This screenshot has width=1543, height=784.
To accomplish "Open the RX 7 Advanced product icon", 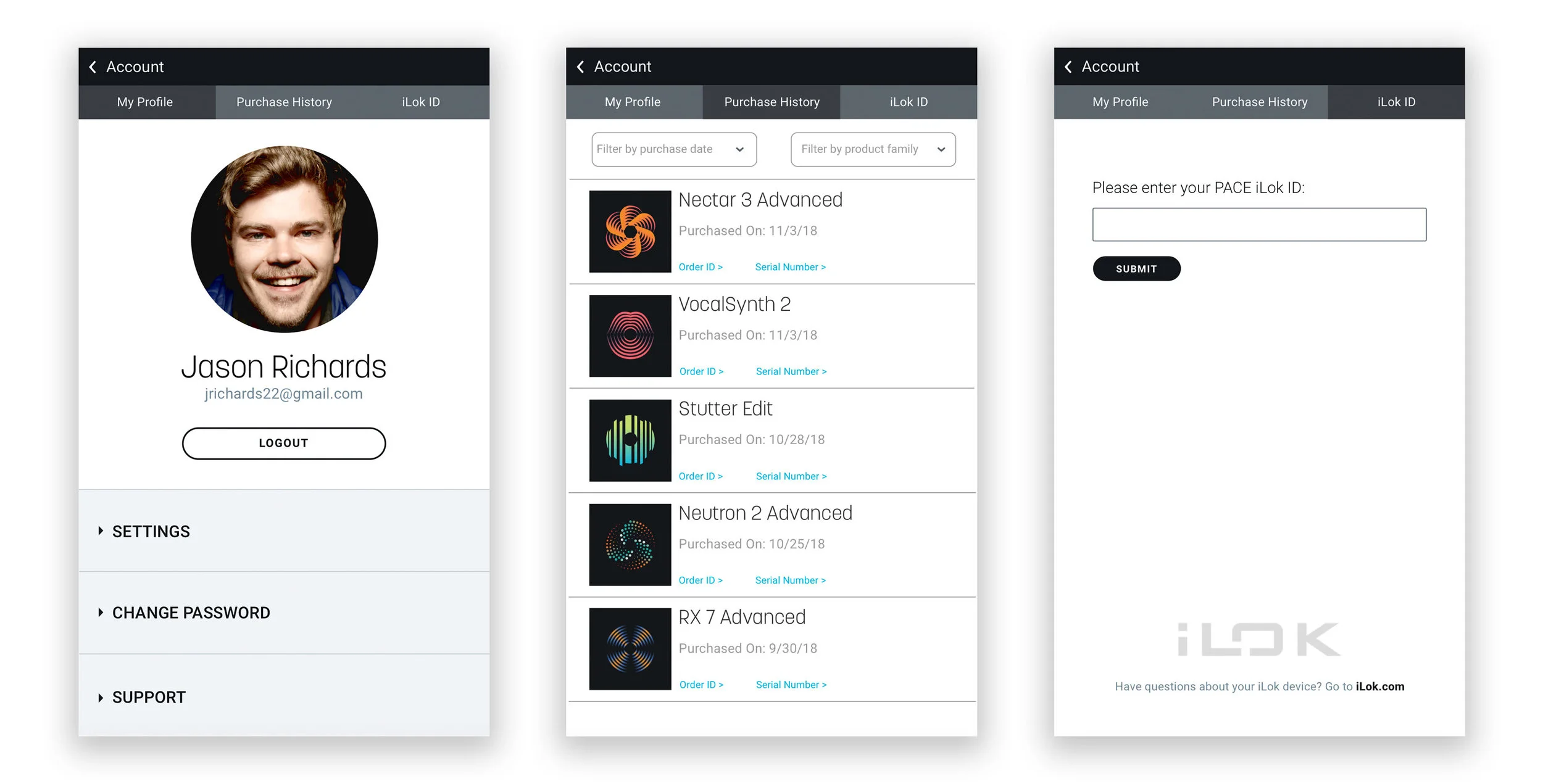I will click(630, 648).
